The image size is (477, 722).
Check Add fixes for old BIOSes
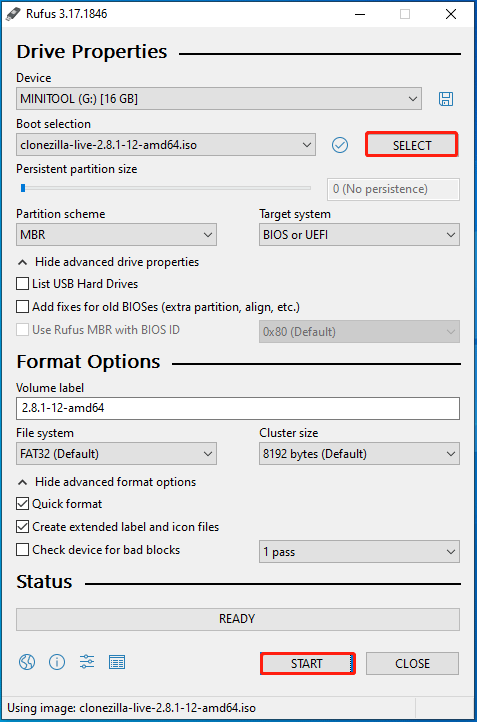point(22,307)
